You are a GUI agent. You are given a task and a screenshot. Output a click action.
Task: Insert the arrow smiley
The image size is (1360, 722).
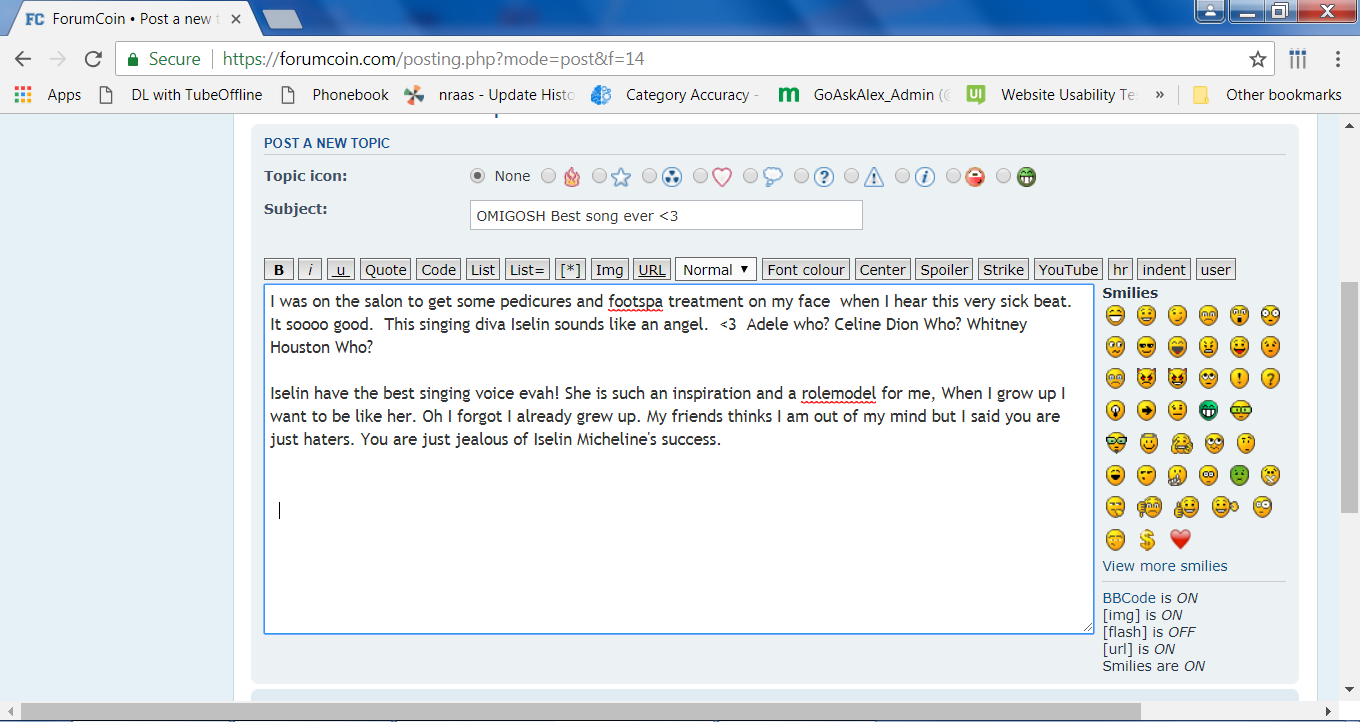tap(1147, 412)
